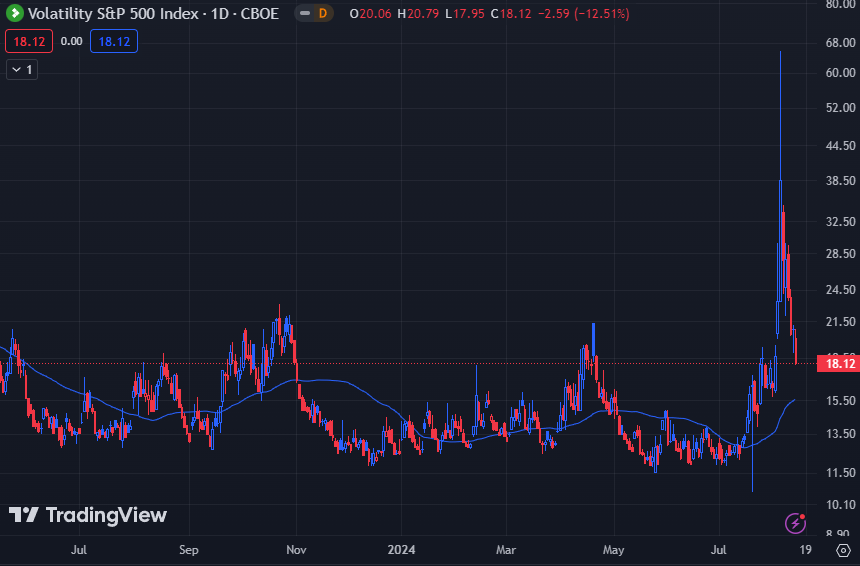
Task: Click the 68.00 price axis label
Action: (841, 42)
